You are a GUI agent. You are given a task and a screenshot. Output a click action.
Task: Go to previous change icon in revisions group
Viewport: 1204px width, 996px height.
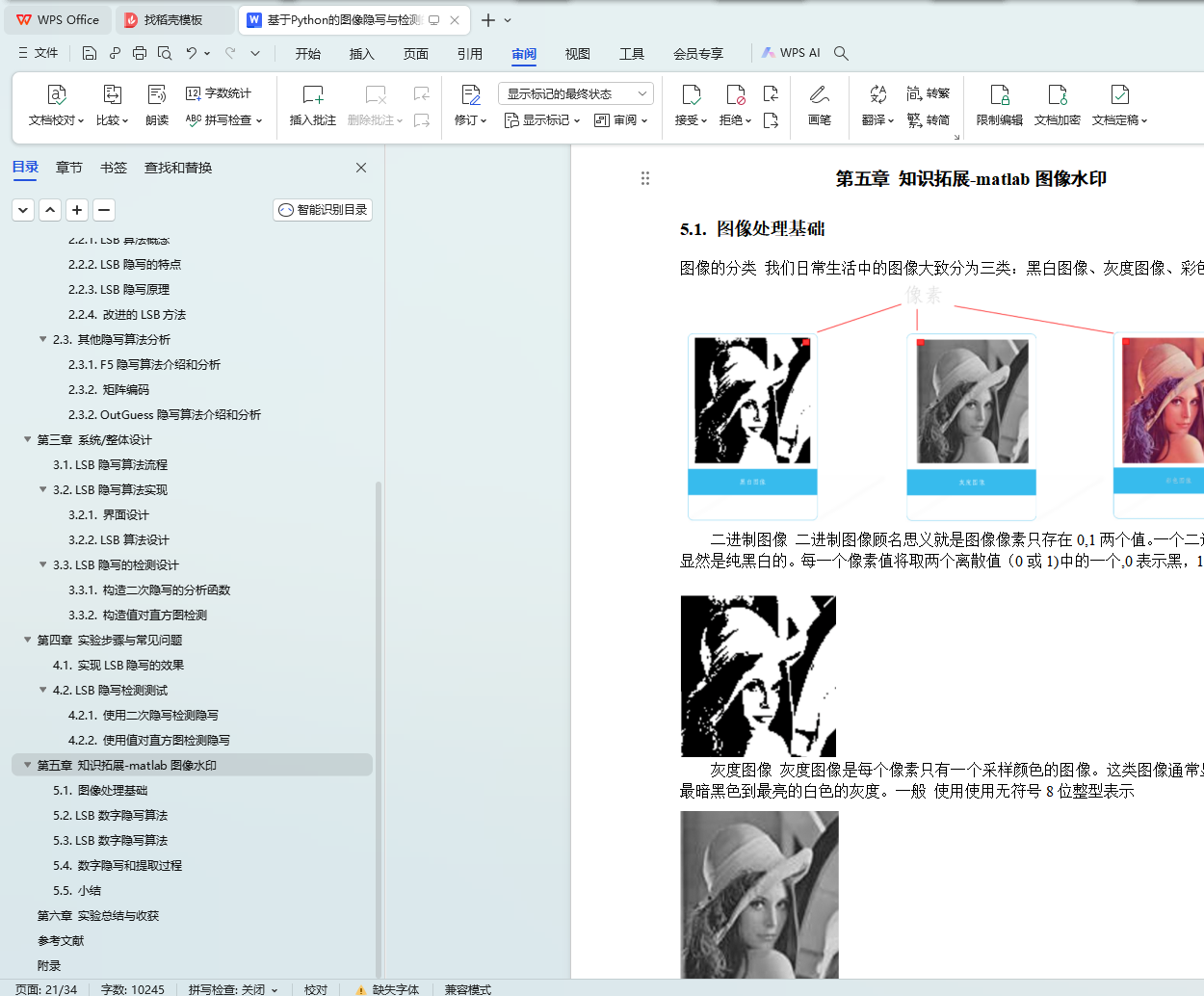tap(771, 93)
